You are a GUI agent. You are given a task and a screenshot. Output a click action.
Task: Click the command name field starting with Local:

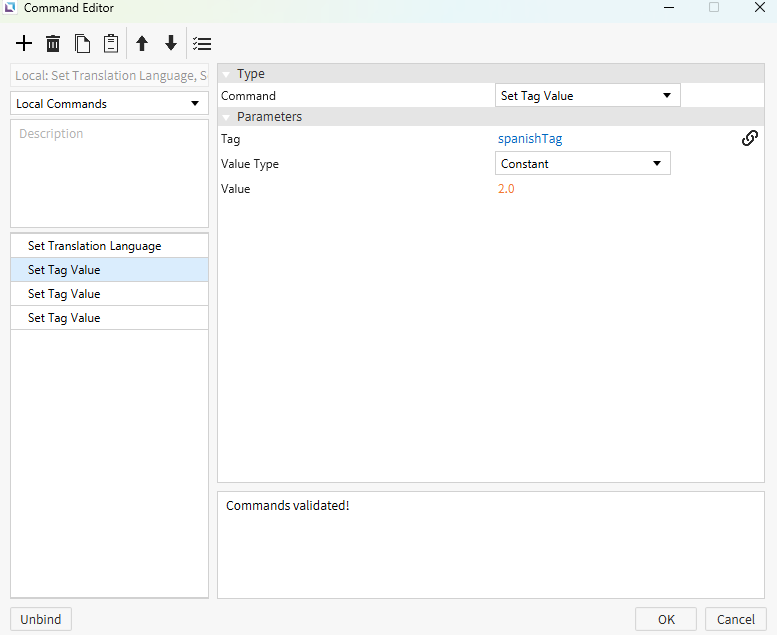109,75
